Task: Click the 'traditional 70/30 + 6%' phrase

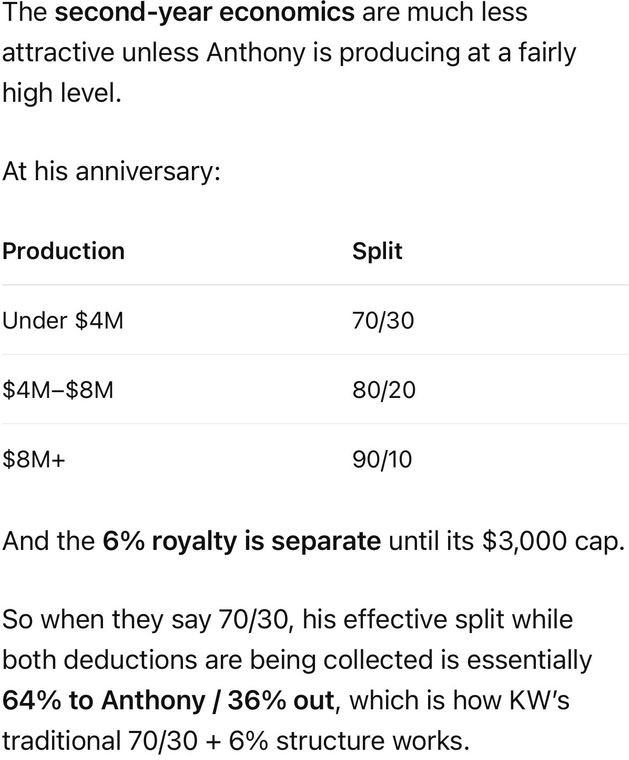Action: click(x=135, y=741)
